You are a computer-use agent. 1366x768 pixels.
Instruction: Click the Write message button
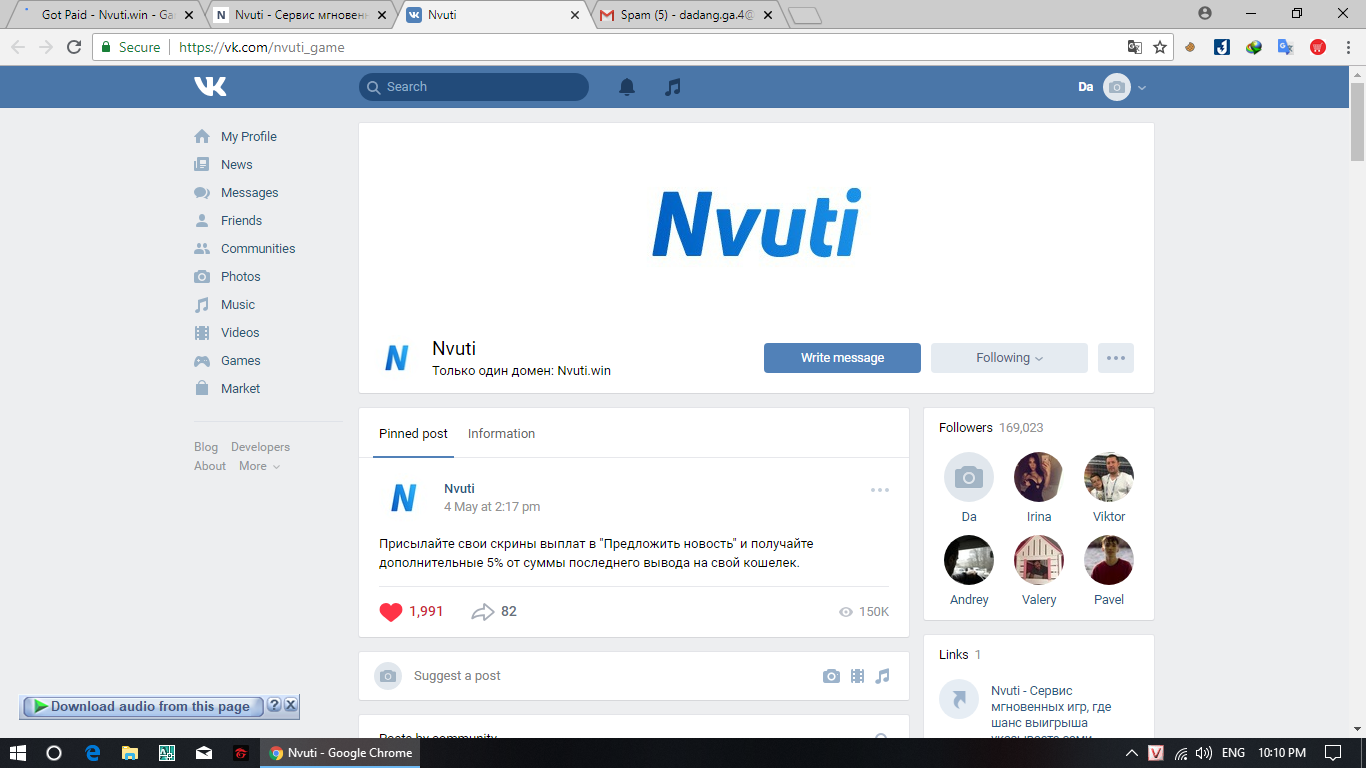point(842,358)
